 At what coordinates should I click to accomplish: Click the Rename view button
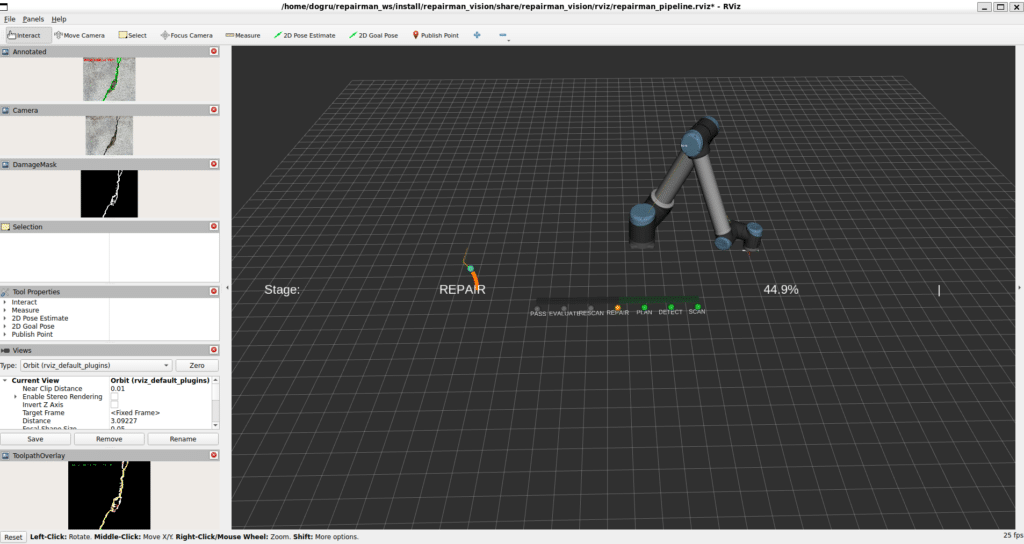point(182,439)
